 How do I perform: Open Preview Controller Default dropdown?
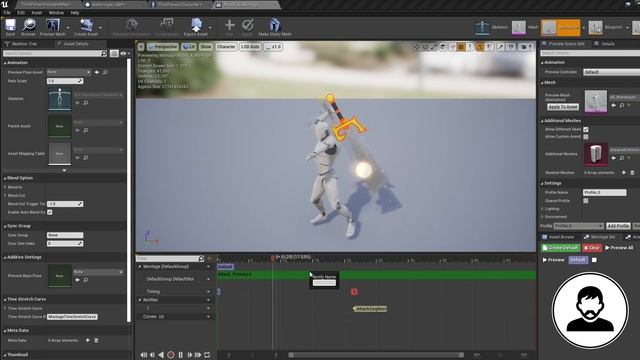point(611,72)
